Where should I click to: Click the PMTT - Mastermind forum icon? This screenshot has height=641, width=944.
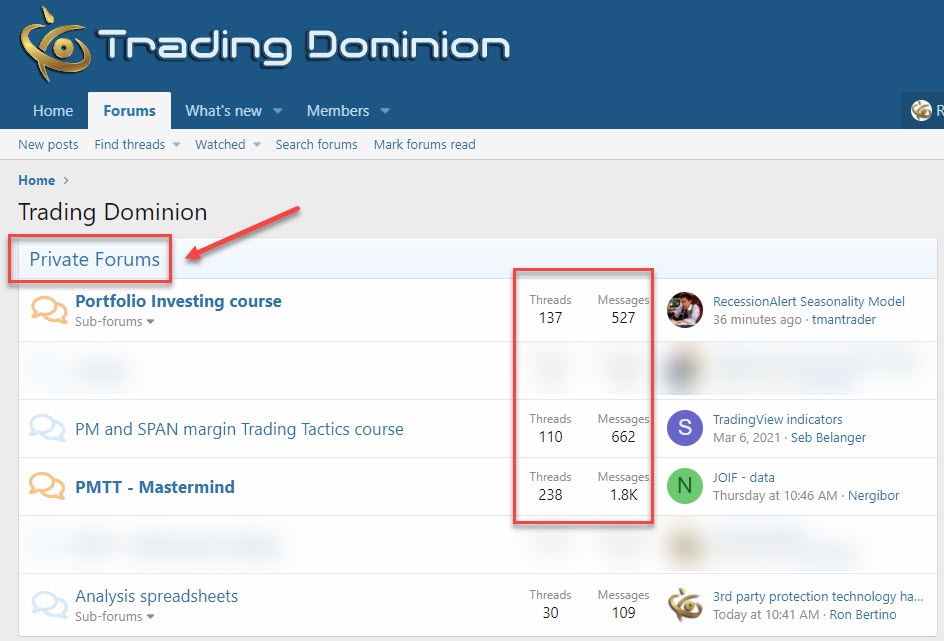[x=47, y=486]
